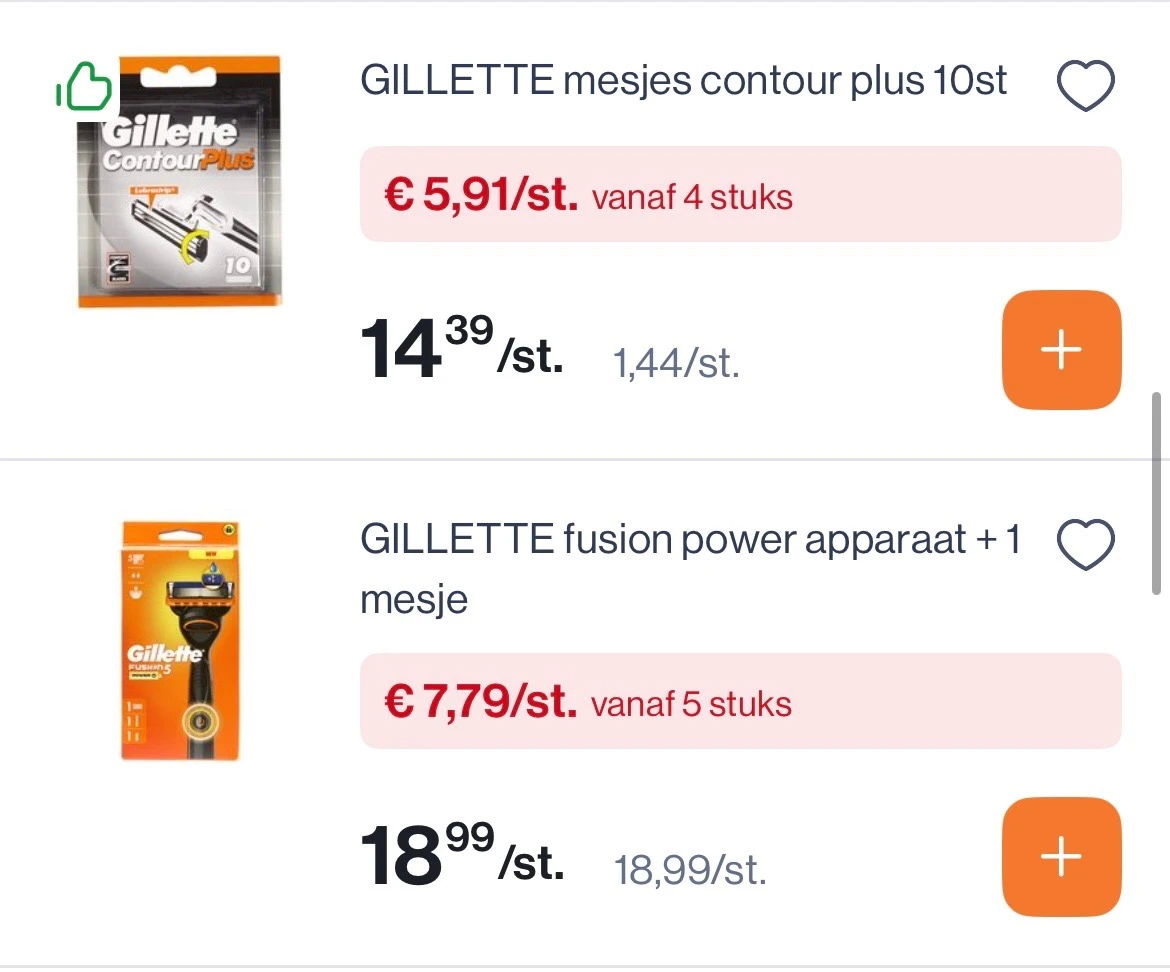Image resolution: width=1170 pixels, height=972 pixels.
Task: Open the GILLETTE mesjes contour plus 10st product page
Action: (x=683, y=80)
